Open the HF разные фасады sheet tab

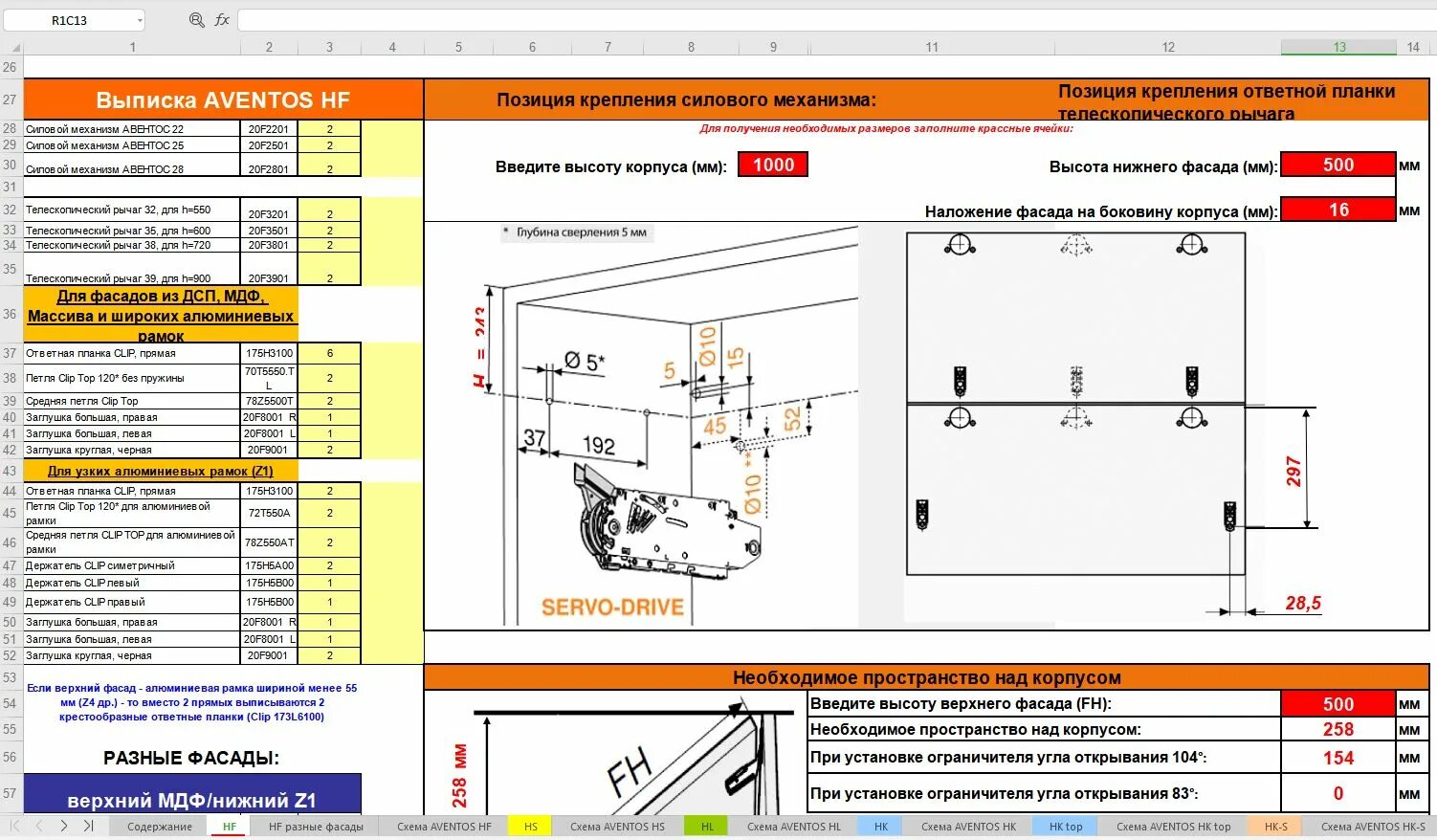click(316, 827)
